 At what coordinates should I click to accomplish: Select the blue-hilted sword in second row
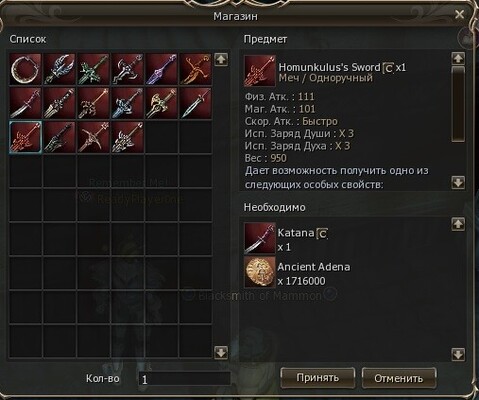[128, 103]
